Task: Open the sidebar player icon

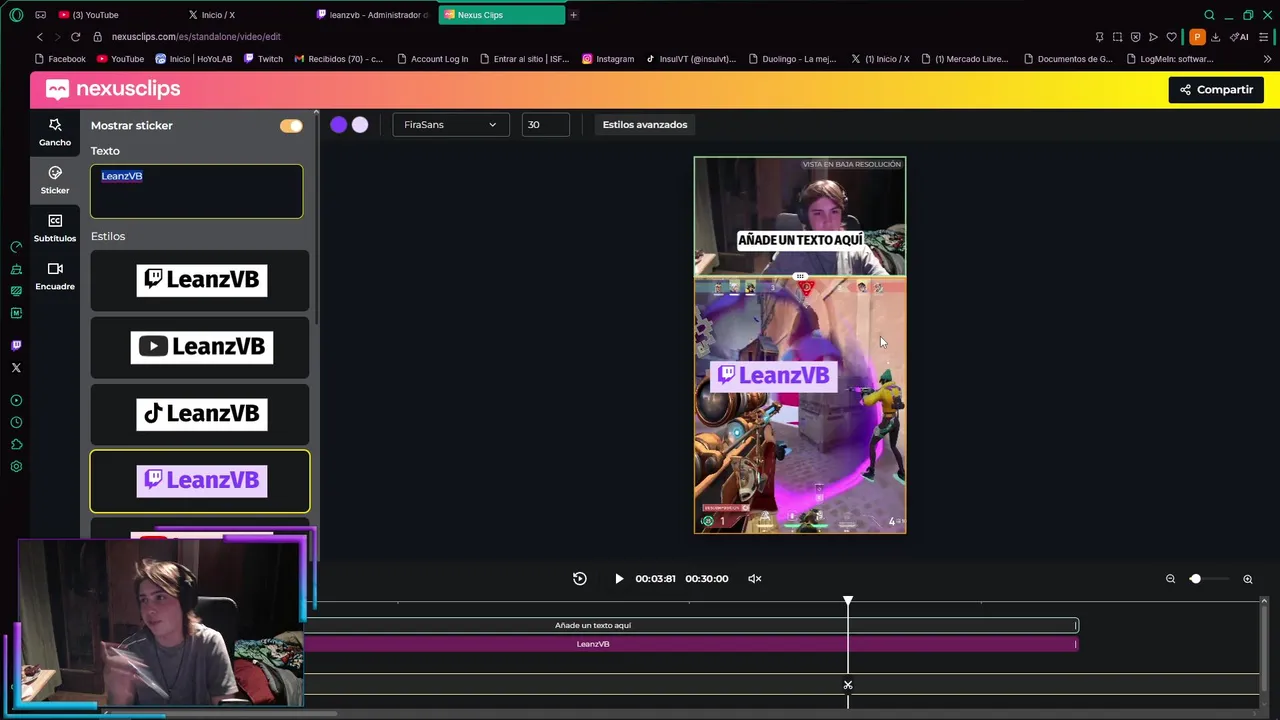Action: click(16, 400)
